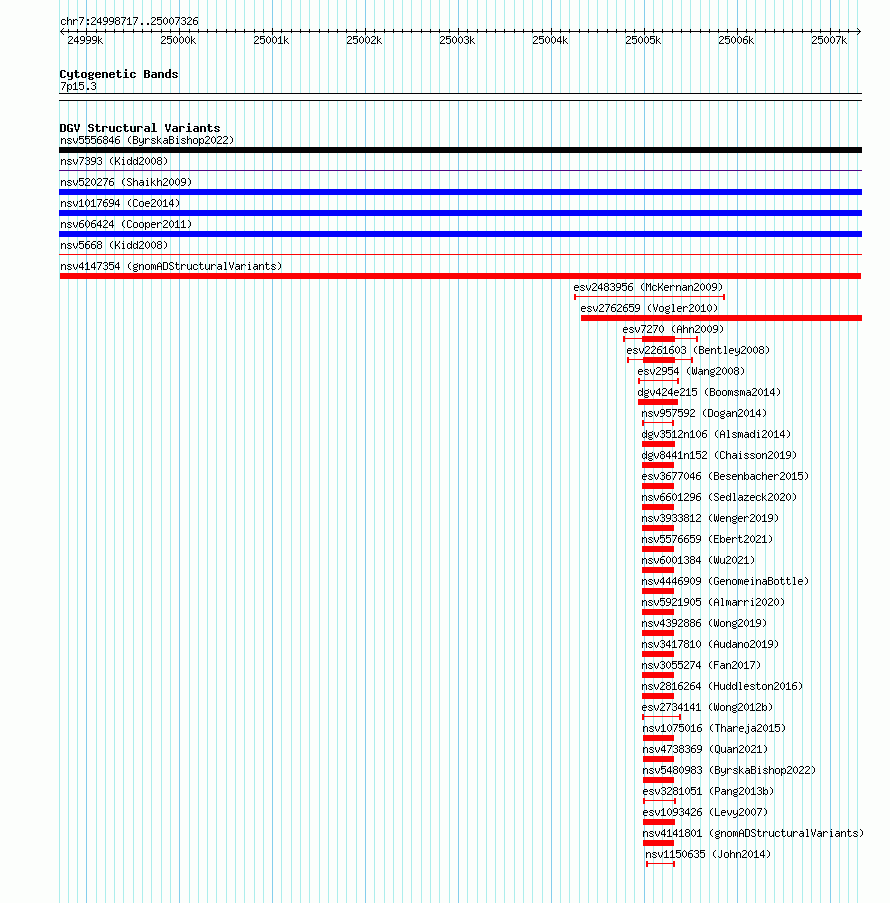Select the esv7270 (Ahn2009) label

click(673, 329)
